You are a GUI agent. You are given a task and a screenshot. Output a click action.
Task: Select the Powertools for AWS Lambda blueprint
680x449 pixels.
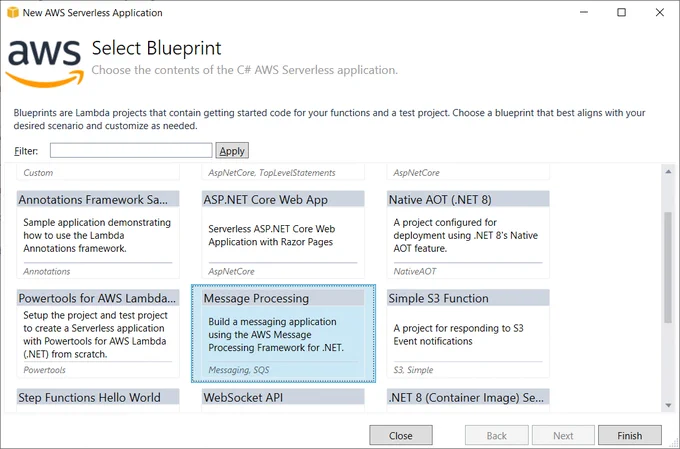(98, 333)
